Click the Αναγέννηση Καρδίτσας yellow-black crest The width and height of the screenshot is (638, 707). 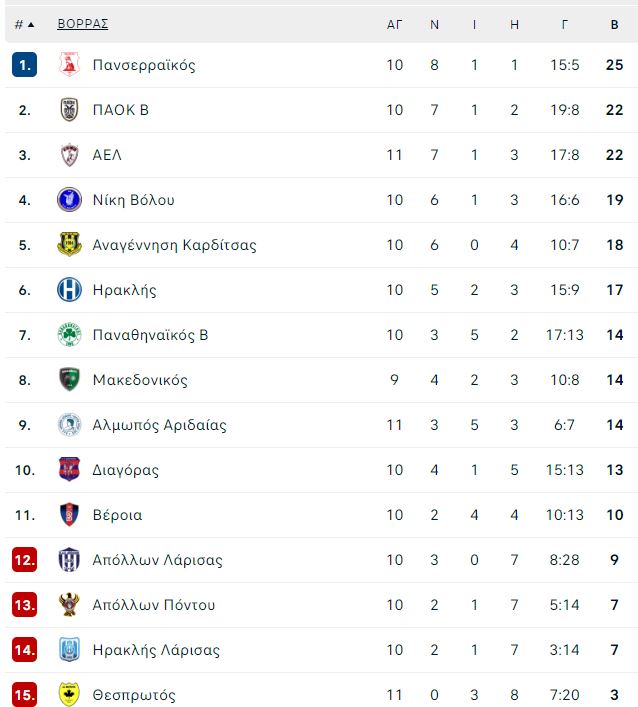click(69, 244)
